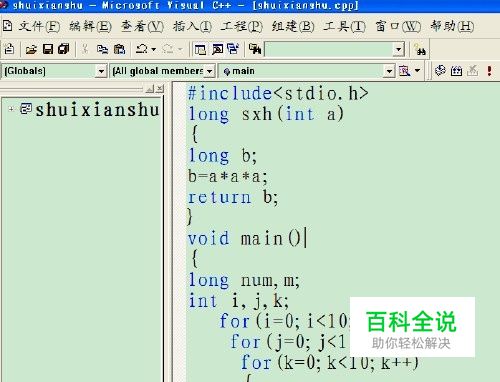
Task: Open the 组建(B) menu
Action: coord(293,26)
